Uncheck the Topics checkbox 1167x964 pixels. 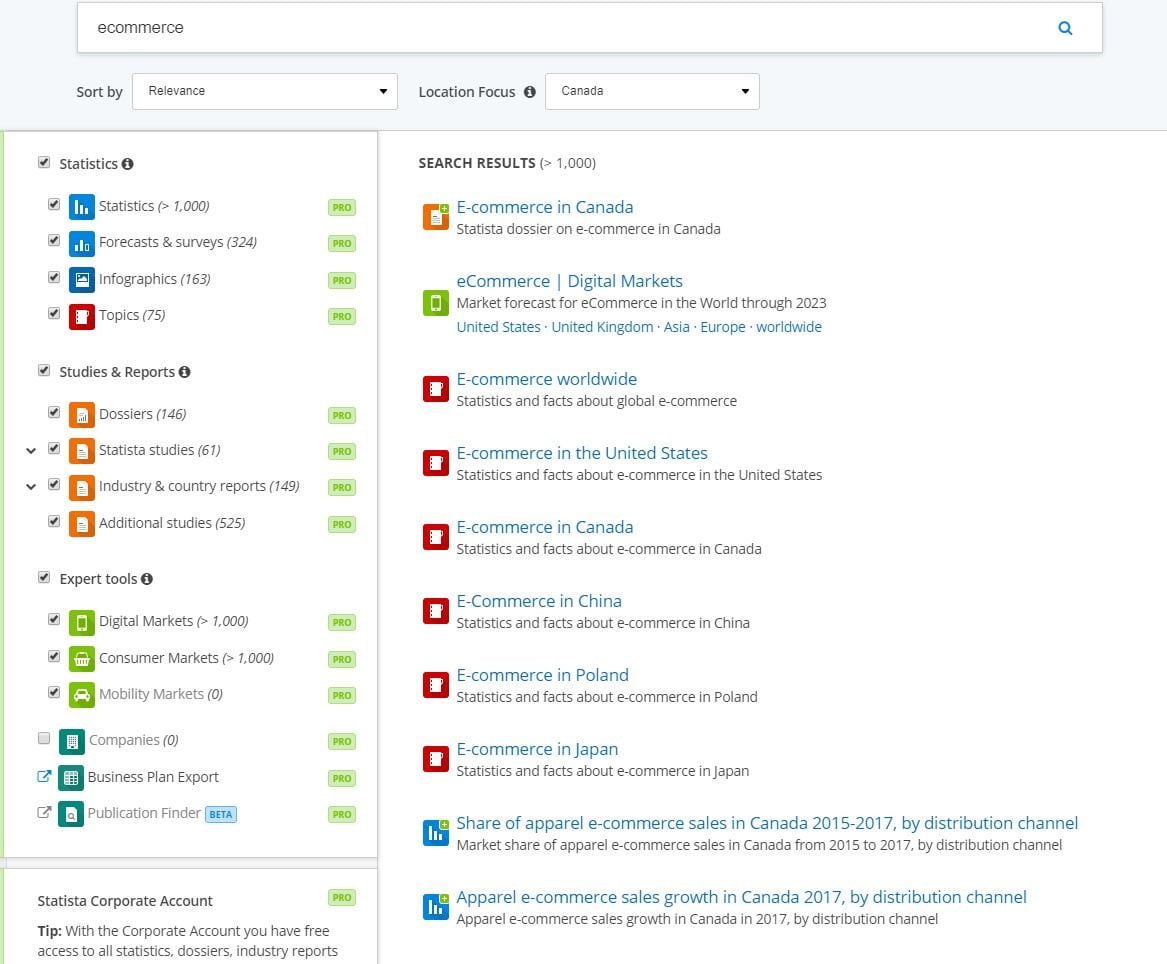[x=54, y=313]
